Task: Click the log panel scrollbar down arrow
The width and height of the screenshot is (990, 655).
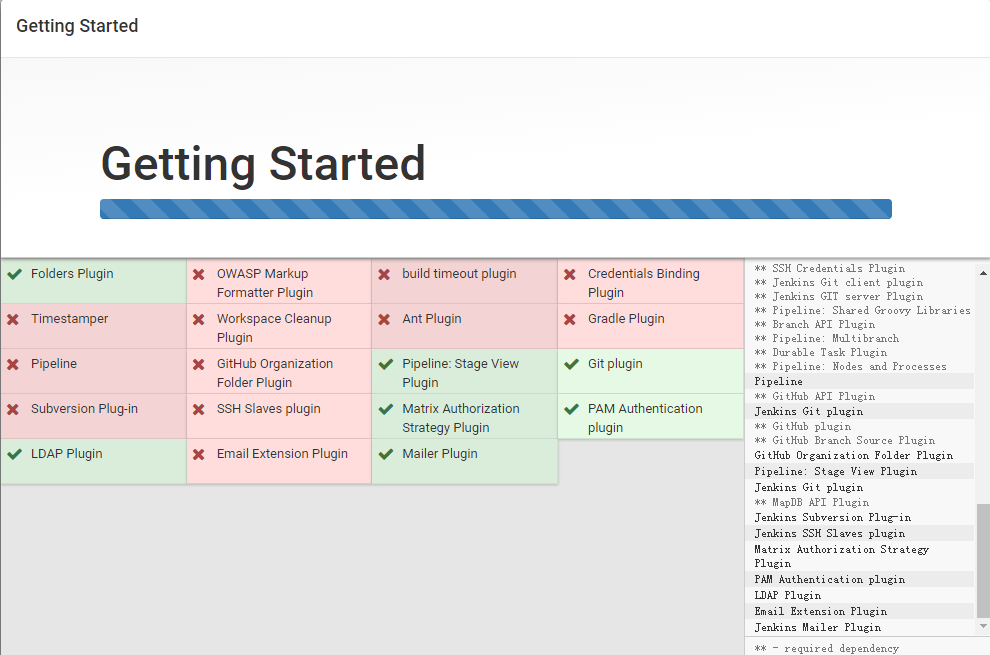Action: tap(983, 626)
